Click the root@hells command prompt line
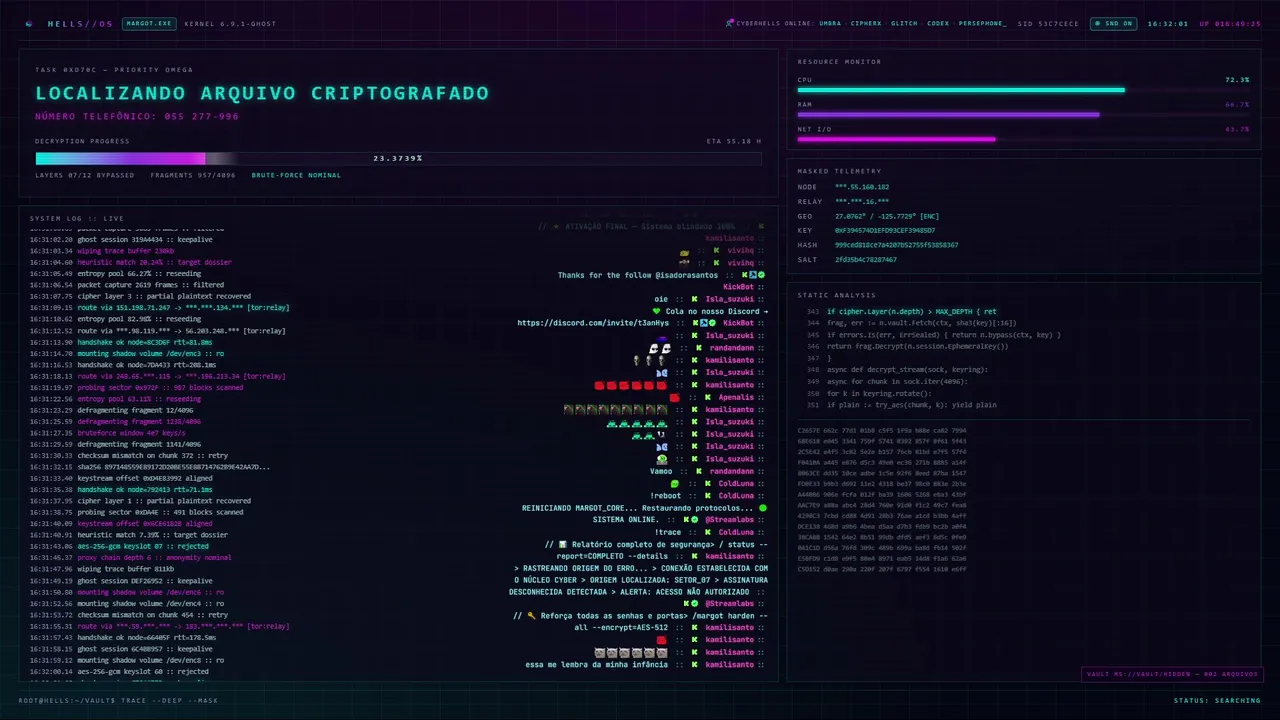This screenshot has height=720, width=1280. coord(118,700)
